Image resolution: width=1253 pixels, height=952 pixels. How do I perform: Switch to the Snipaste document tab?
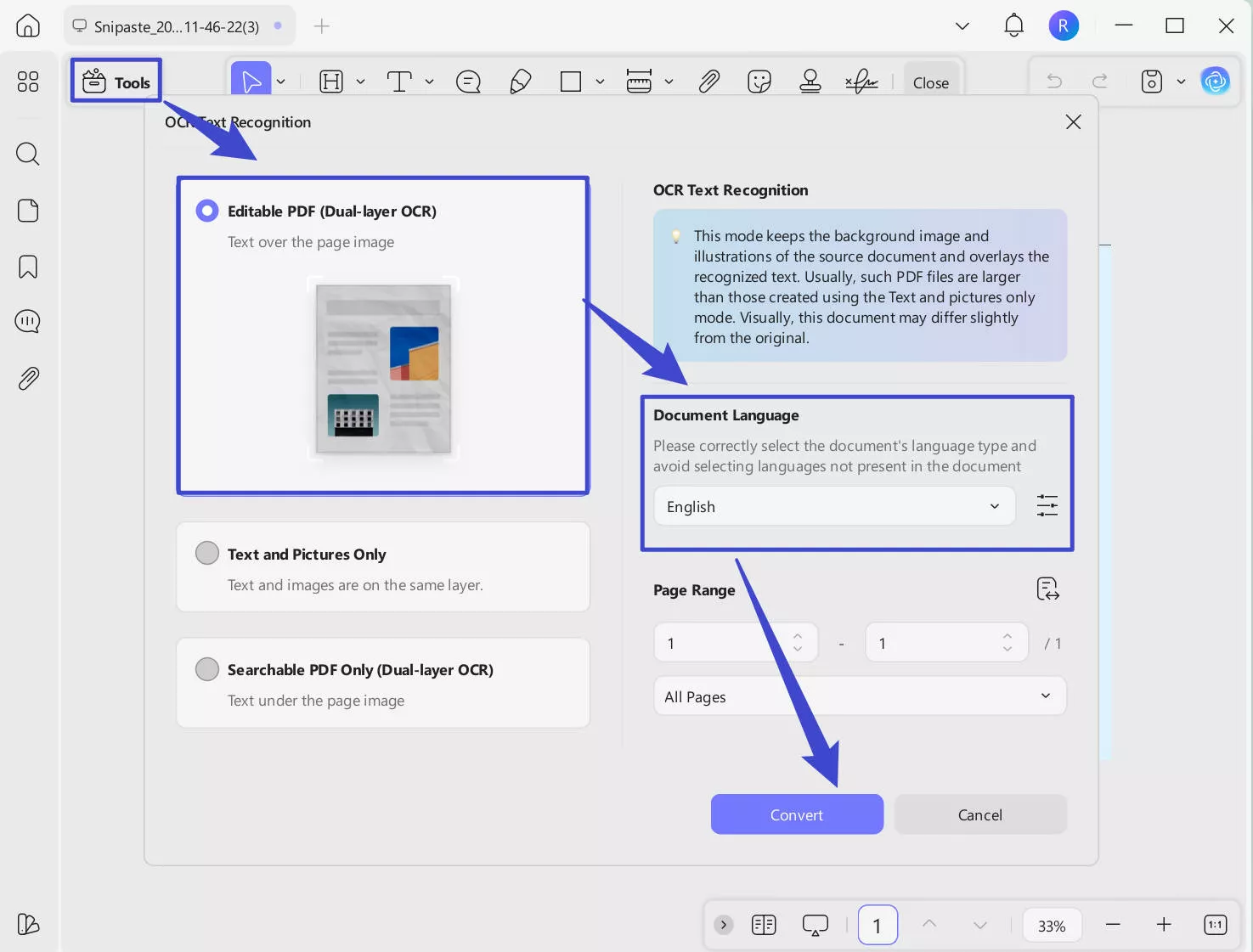coord(177,26)
